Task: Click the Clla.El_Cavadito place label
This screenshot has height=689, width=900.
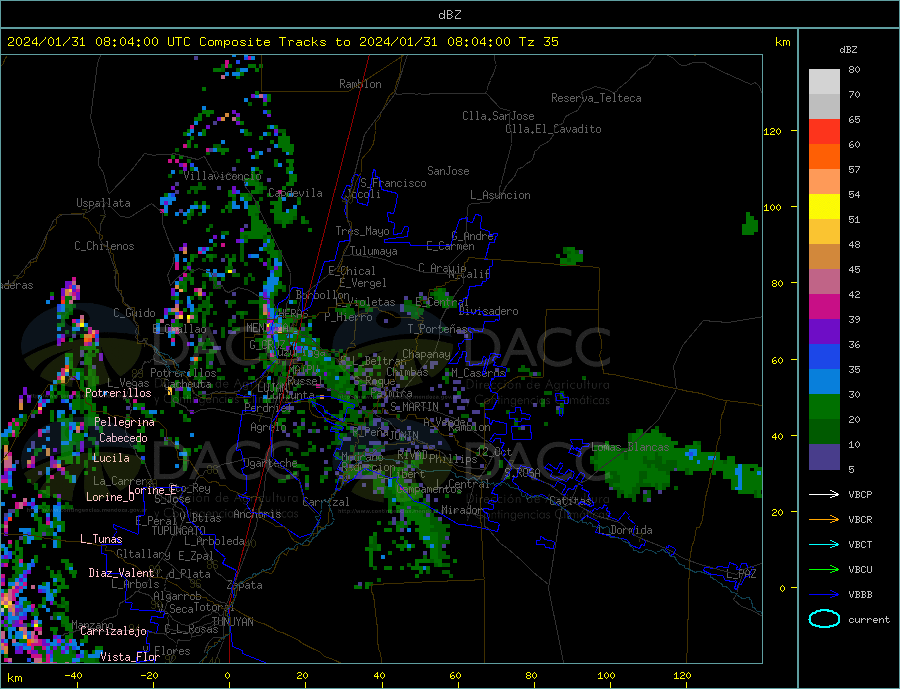Action: 553,129
